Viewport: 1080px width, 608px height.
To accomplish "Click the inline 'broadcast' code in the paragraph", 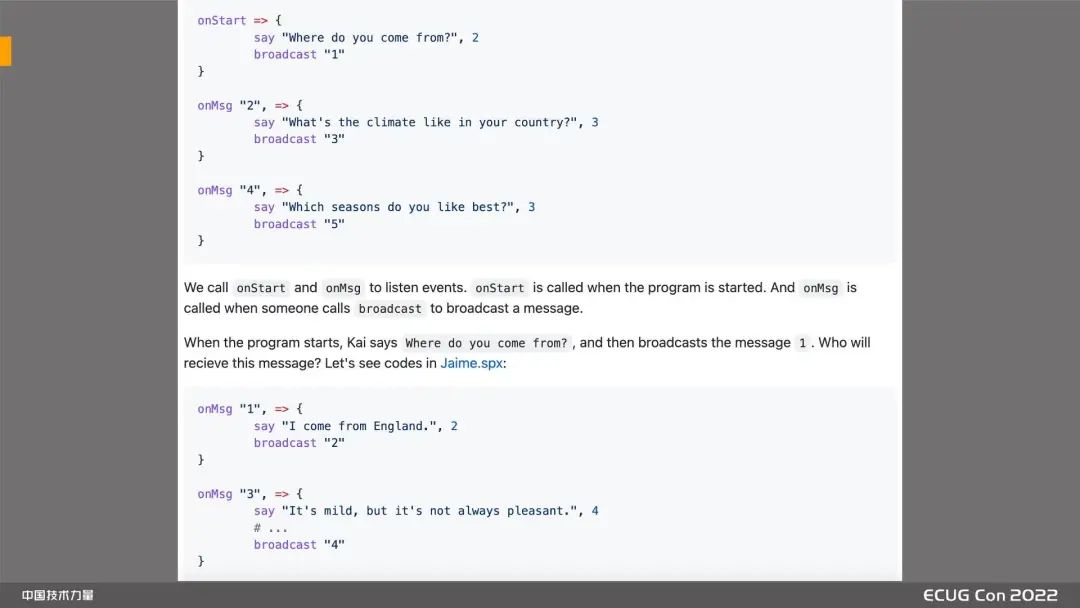I will click(391, 309).
